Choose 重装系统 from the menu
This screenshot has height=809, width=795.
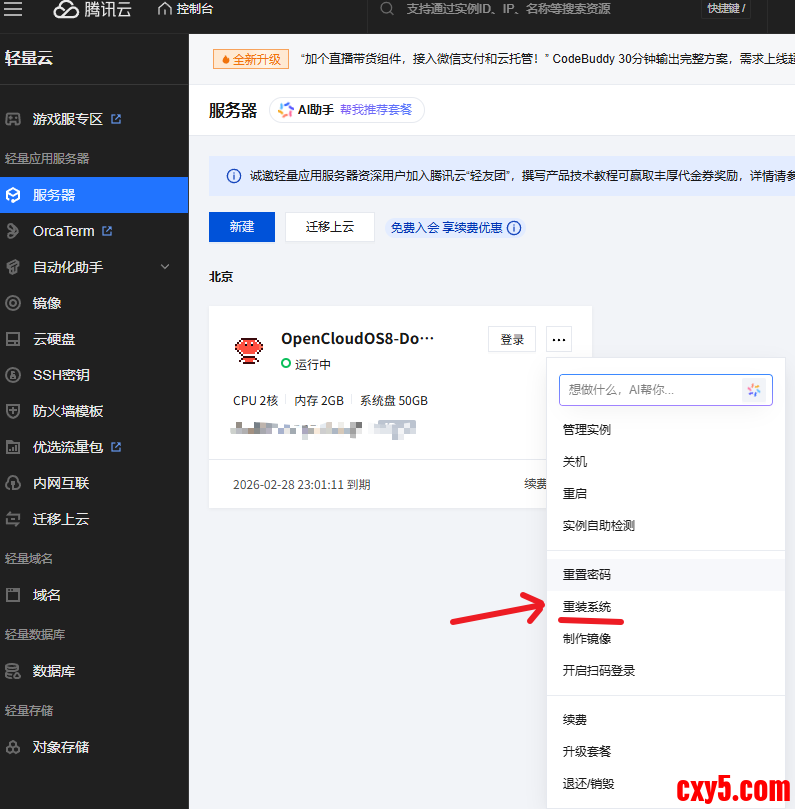click(666, 606)
